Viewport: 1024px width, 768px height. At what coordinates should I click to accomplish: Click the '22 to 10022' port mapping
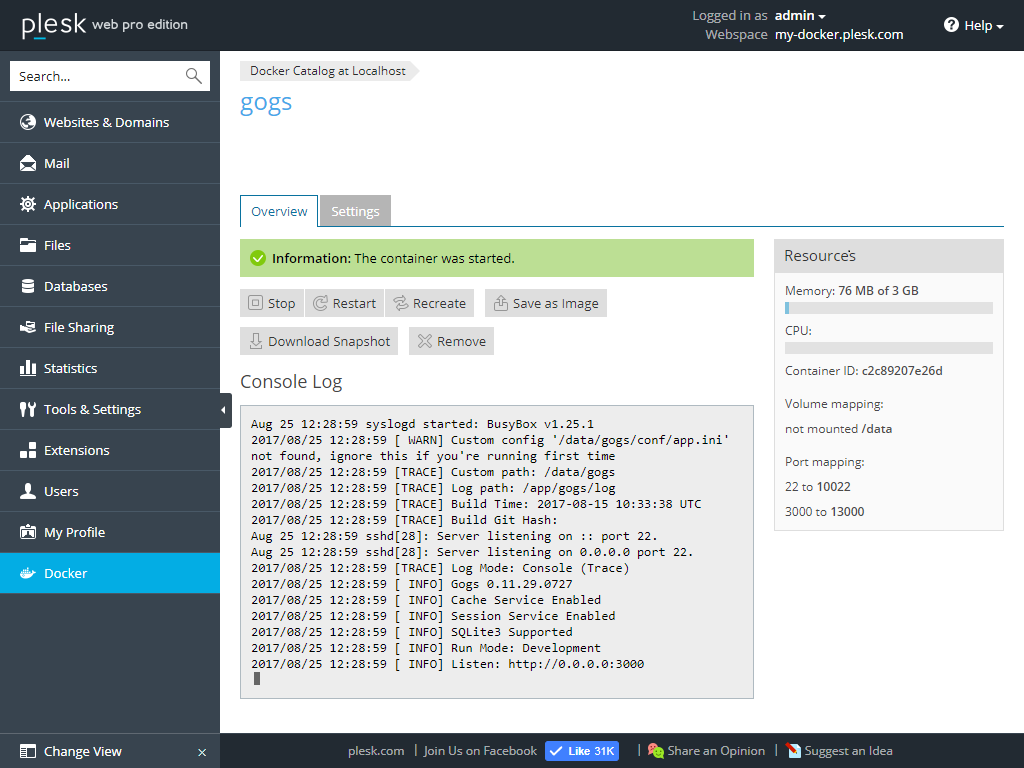tap(818, 487)
